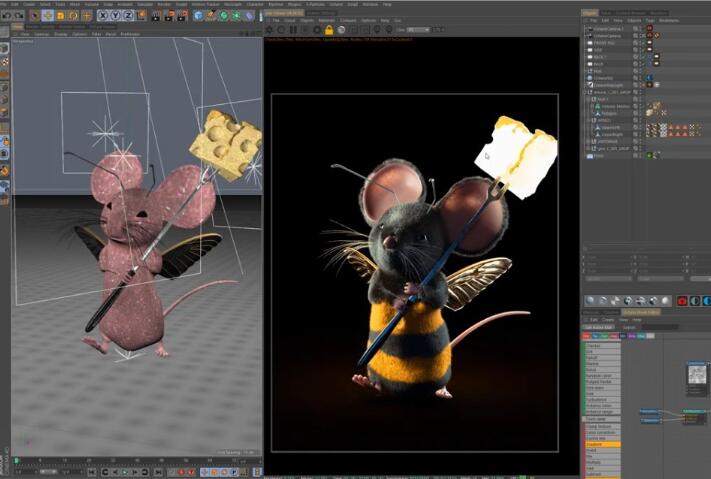This screenshot has height=479, width=711.
Task: Click the spline pen icon
Action: point(211,15)
